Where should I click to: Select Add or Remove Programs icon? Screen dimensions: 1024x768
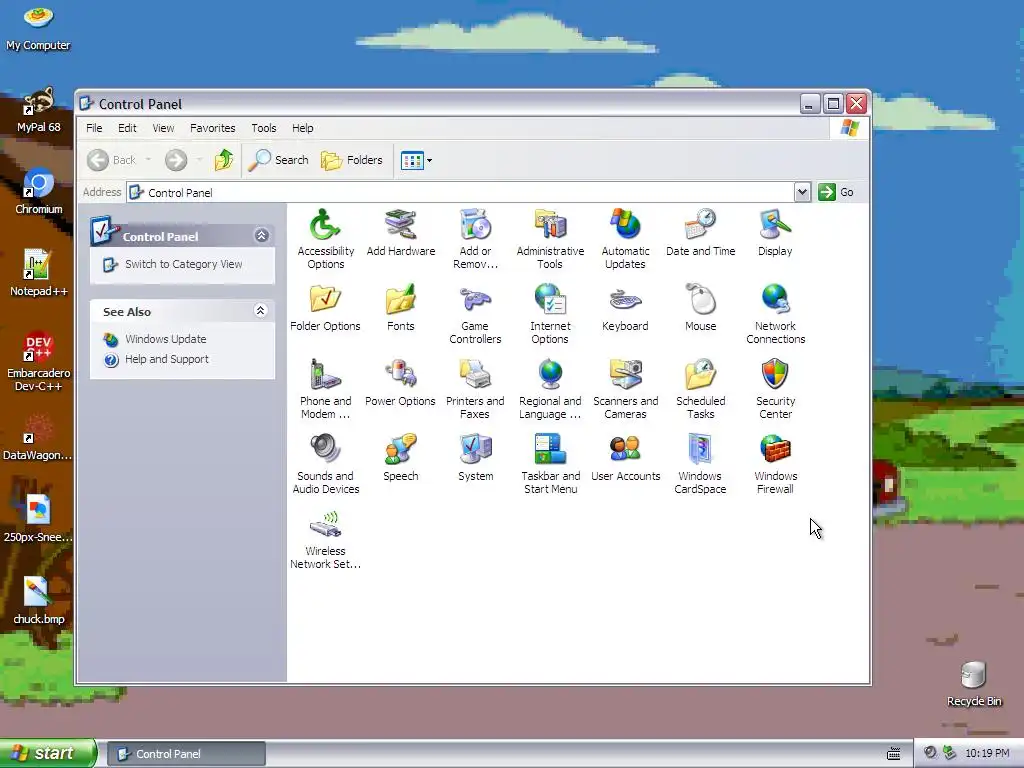pos(475,225)
